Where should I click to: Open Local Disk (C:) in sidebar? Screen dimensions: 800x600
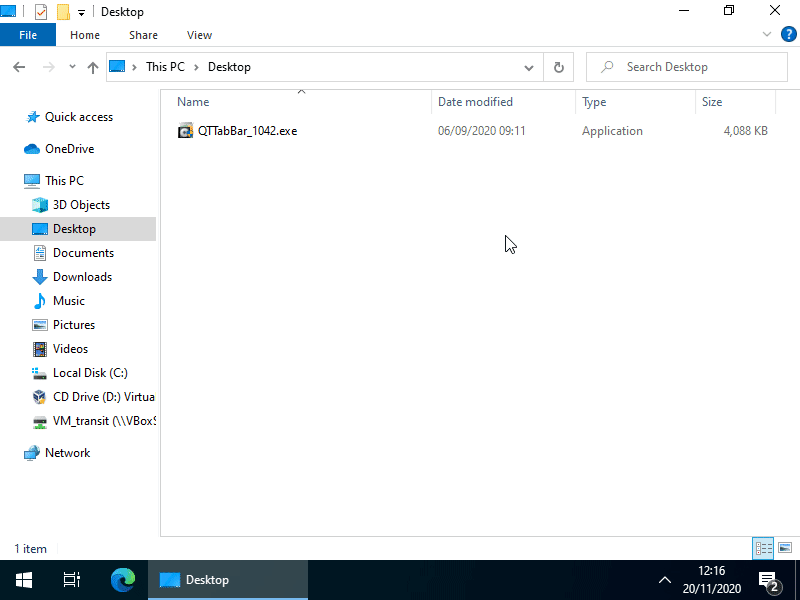pyautogui.click(x=90, y=372)
